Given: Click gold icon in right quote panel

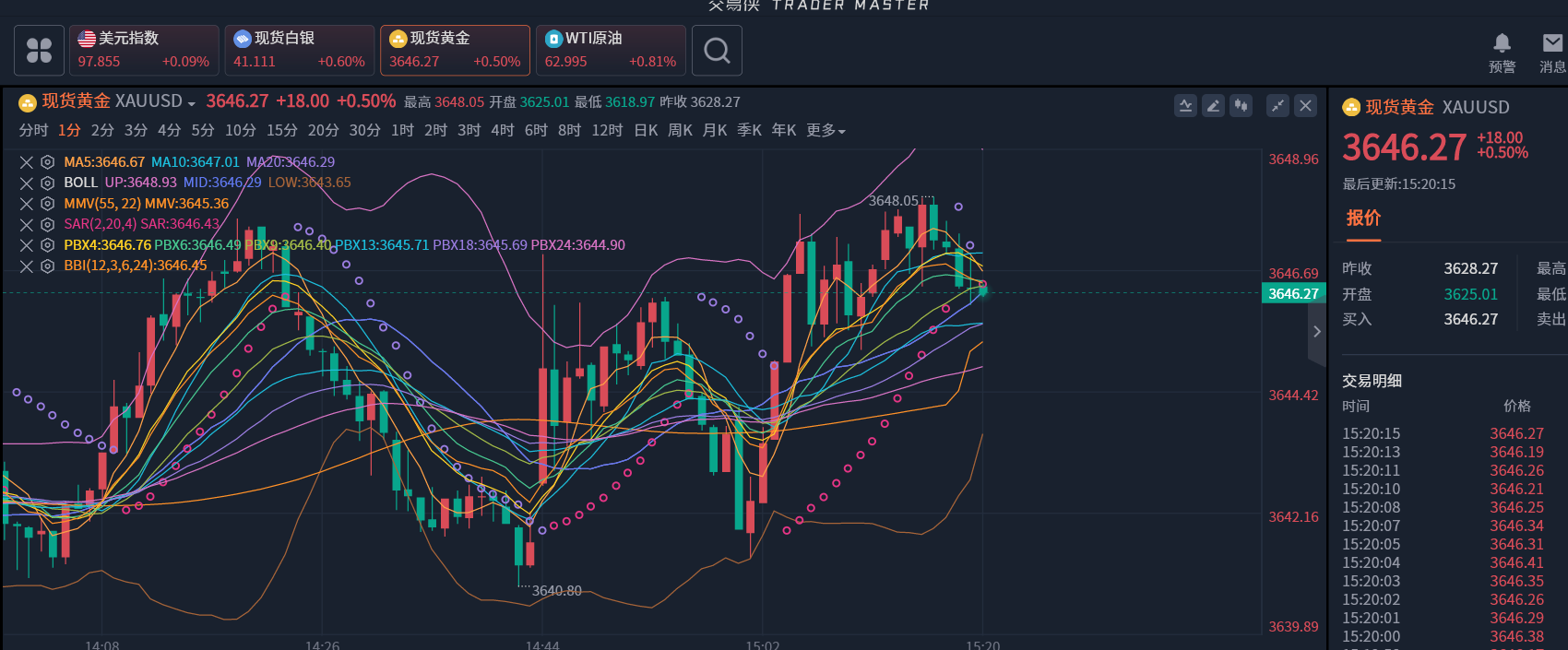Looking at the screenshot, I should point(1351,108).
